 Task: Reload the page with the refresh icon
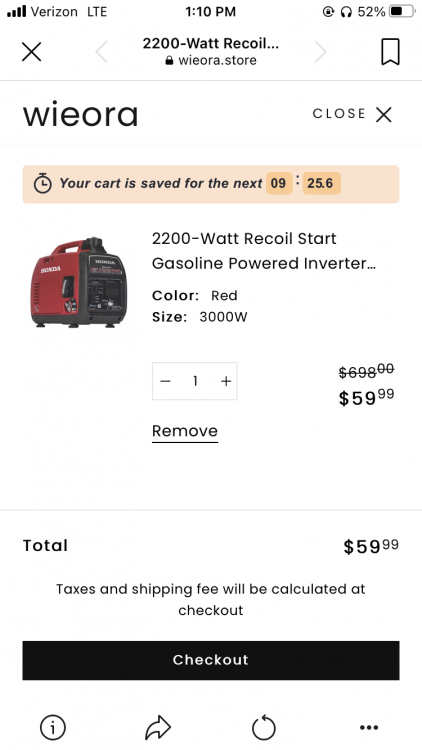tap(264, 728)
